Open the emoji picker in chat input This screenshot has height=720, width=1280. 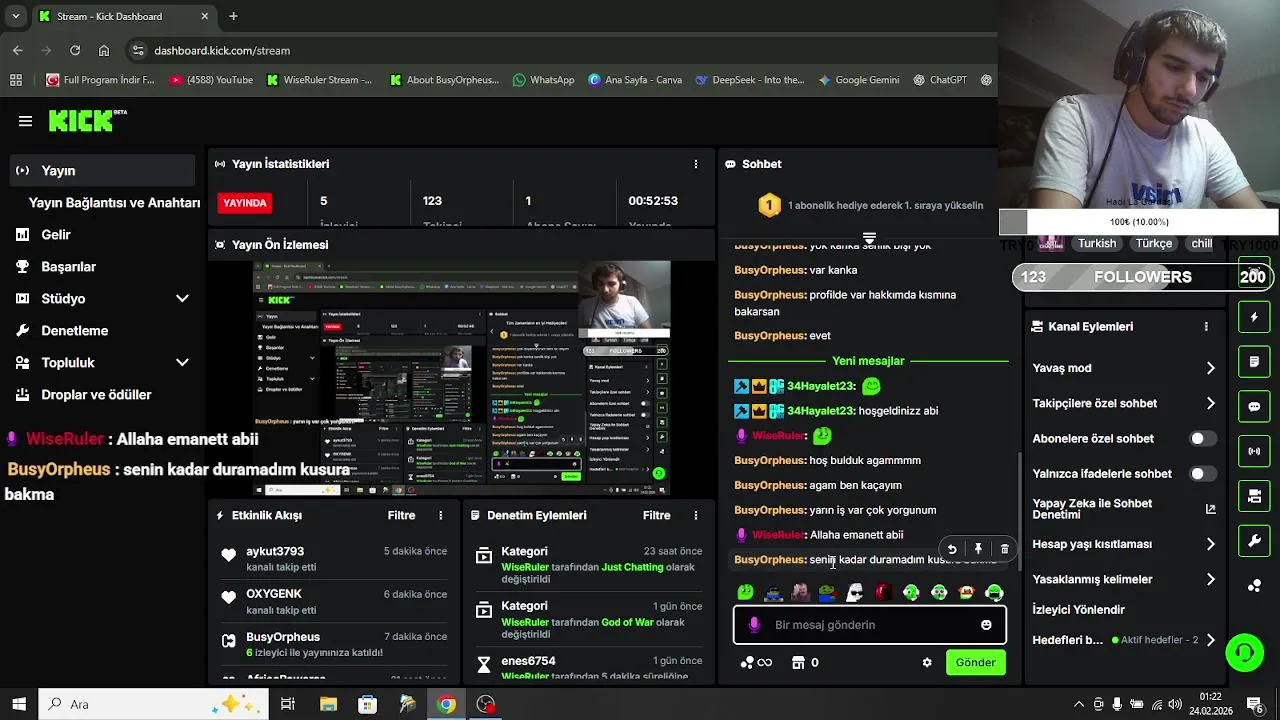986,625
